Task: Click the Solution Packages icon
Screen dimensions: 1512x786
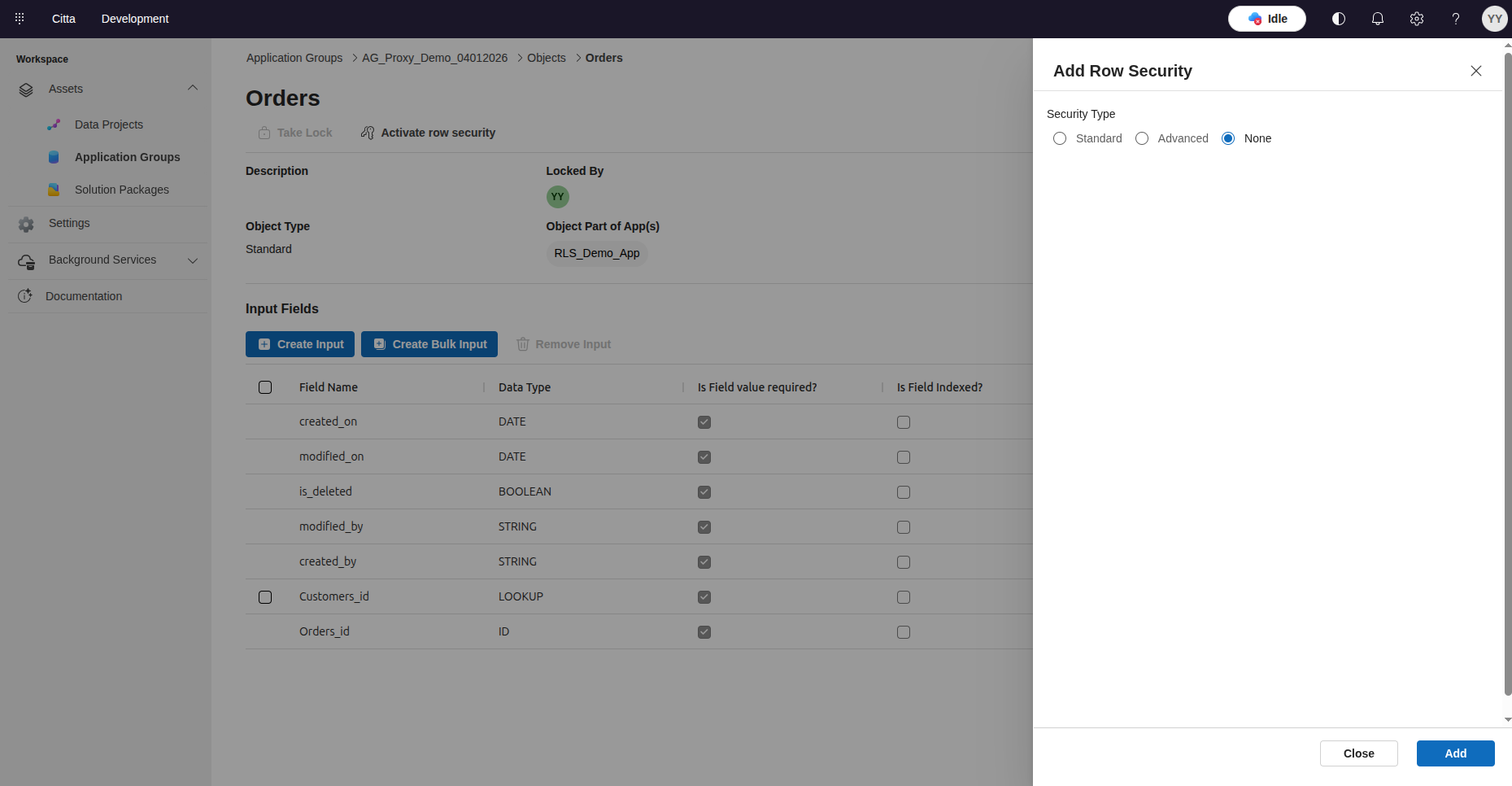Action: (x=54, y=190)
